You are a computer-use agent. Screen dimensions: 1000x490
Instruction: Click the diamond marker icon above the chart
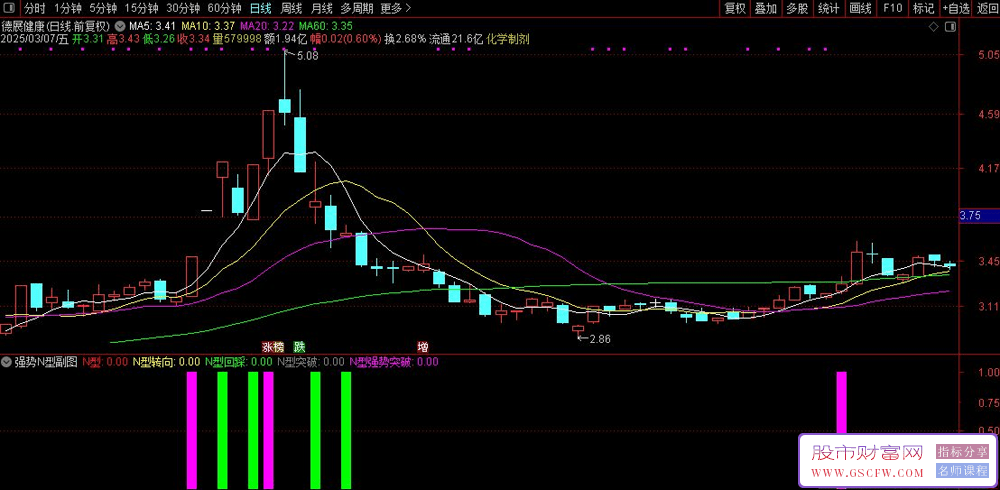click(933, 27)
